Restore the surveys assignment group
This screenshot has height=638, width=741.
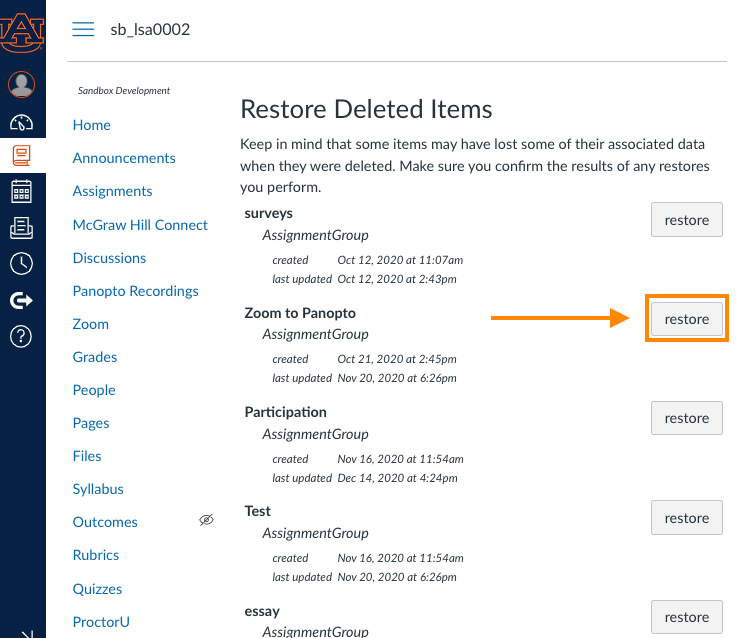click(687, 220)
